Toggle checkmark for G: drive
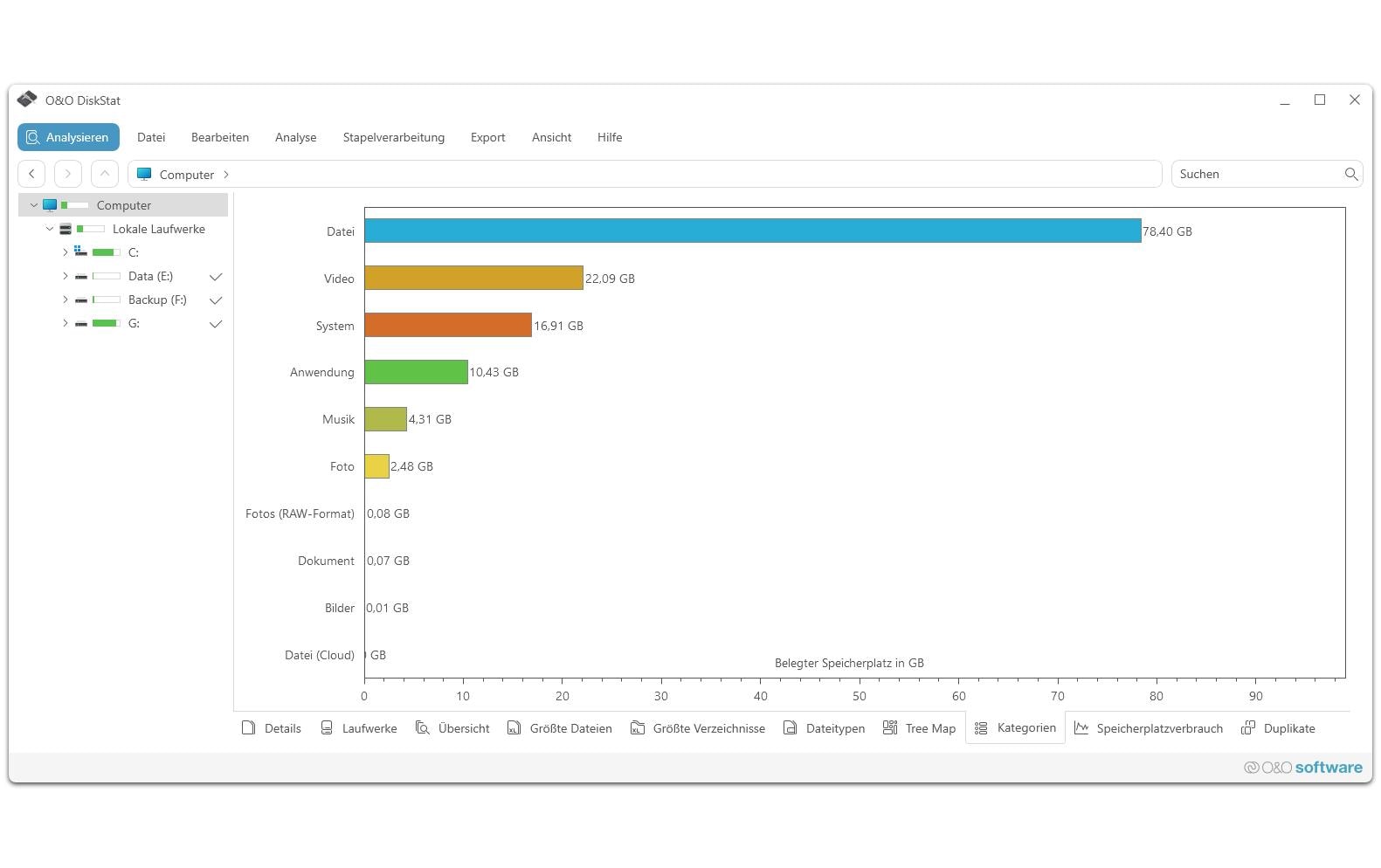 pyautogui.click(x=216, y=324)
